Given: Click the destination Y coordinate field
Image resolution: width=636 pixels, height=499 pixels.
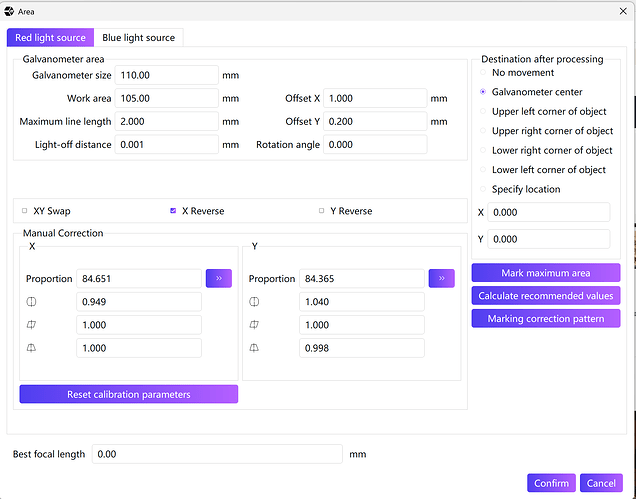Looking at the screenshot, I should coord(549,239).
